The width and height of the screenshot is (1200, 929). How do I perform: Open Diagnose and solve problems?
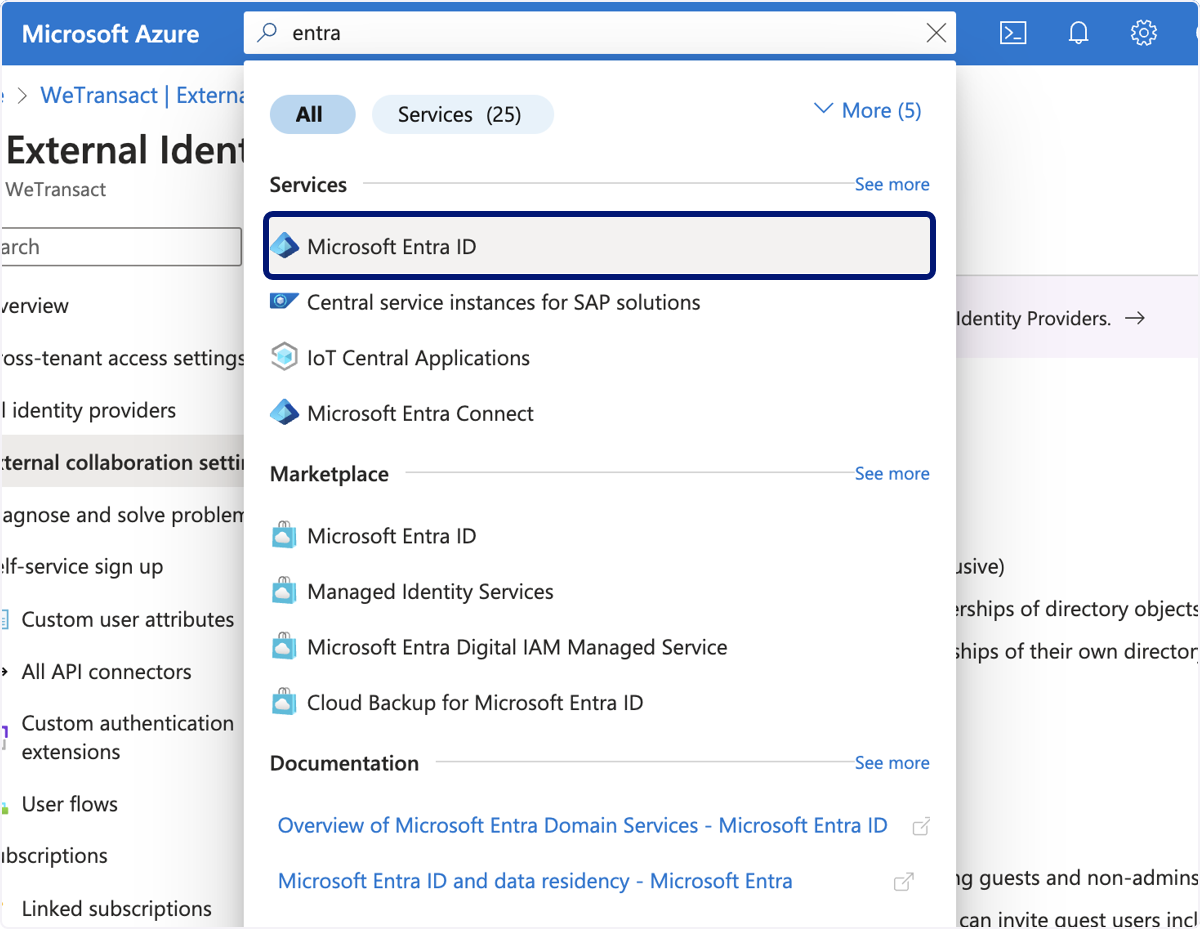[122, 514]
